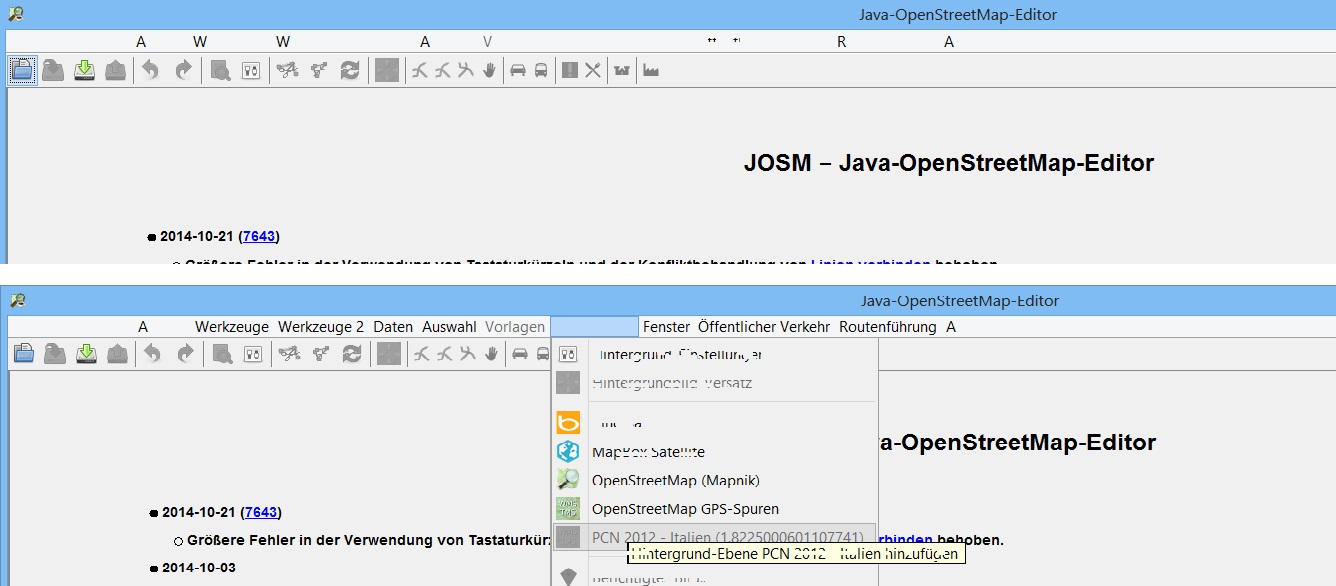This screenshot has width=1336, height=586.
Task: Click the crossed tools icon in upper window
Action: (x=593, y=70)
